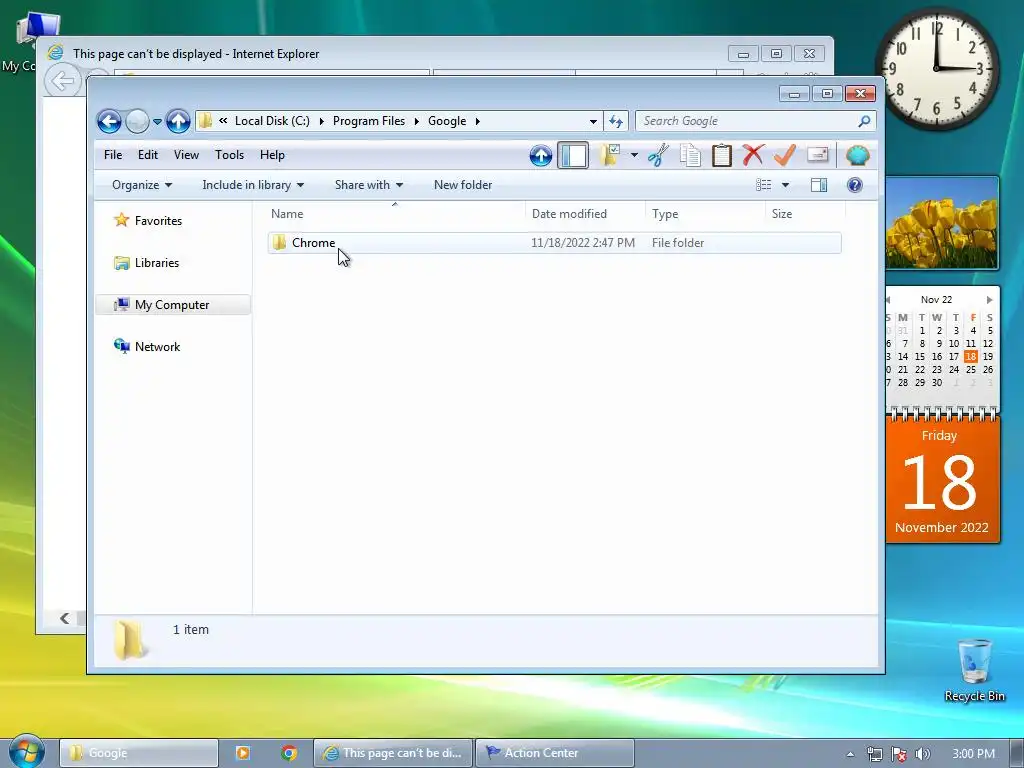Open Include in library dropdown

253,185
